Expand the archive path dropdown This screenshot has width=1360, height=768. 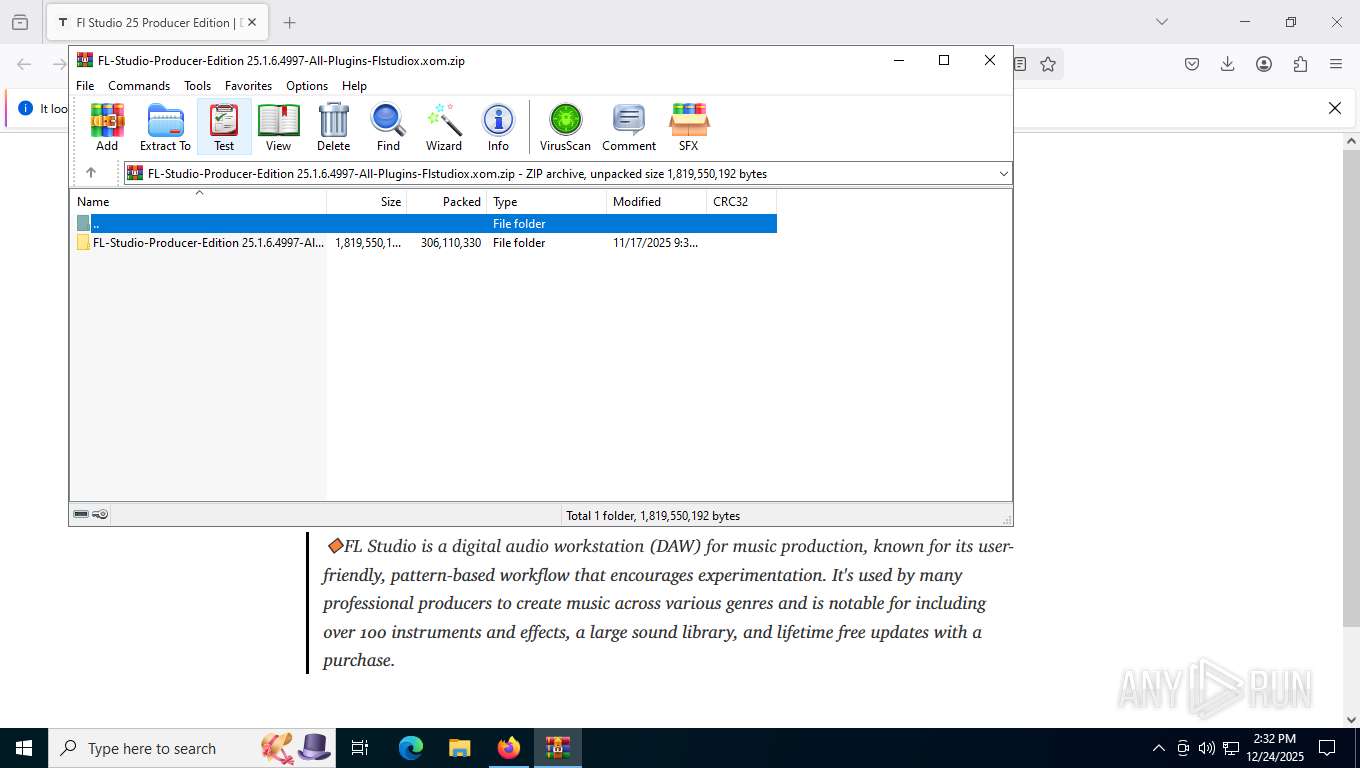coord(1003,174)
